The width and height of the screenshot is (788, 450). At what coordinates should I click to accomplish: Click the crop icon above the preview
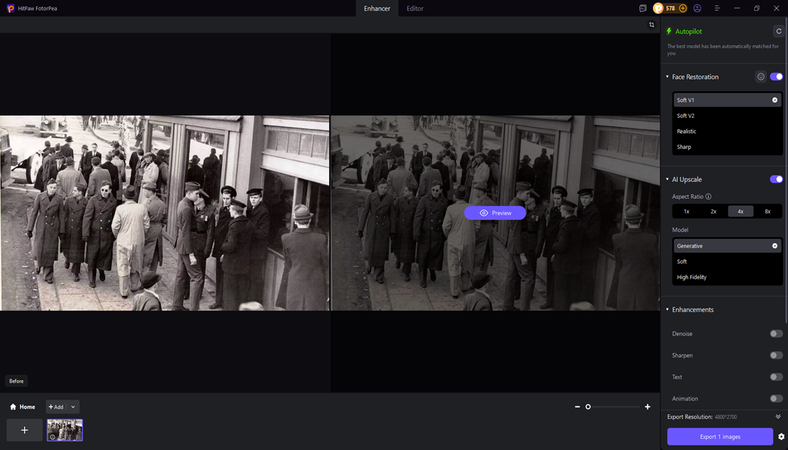coord(652,25)
